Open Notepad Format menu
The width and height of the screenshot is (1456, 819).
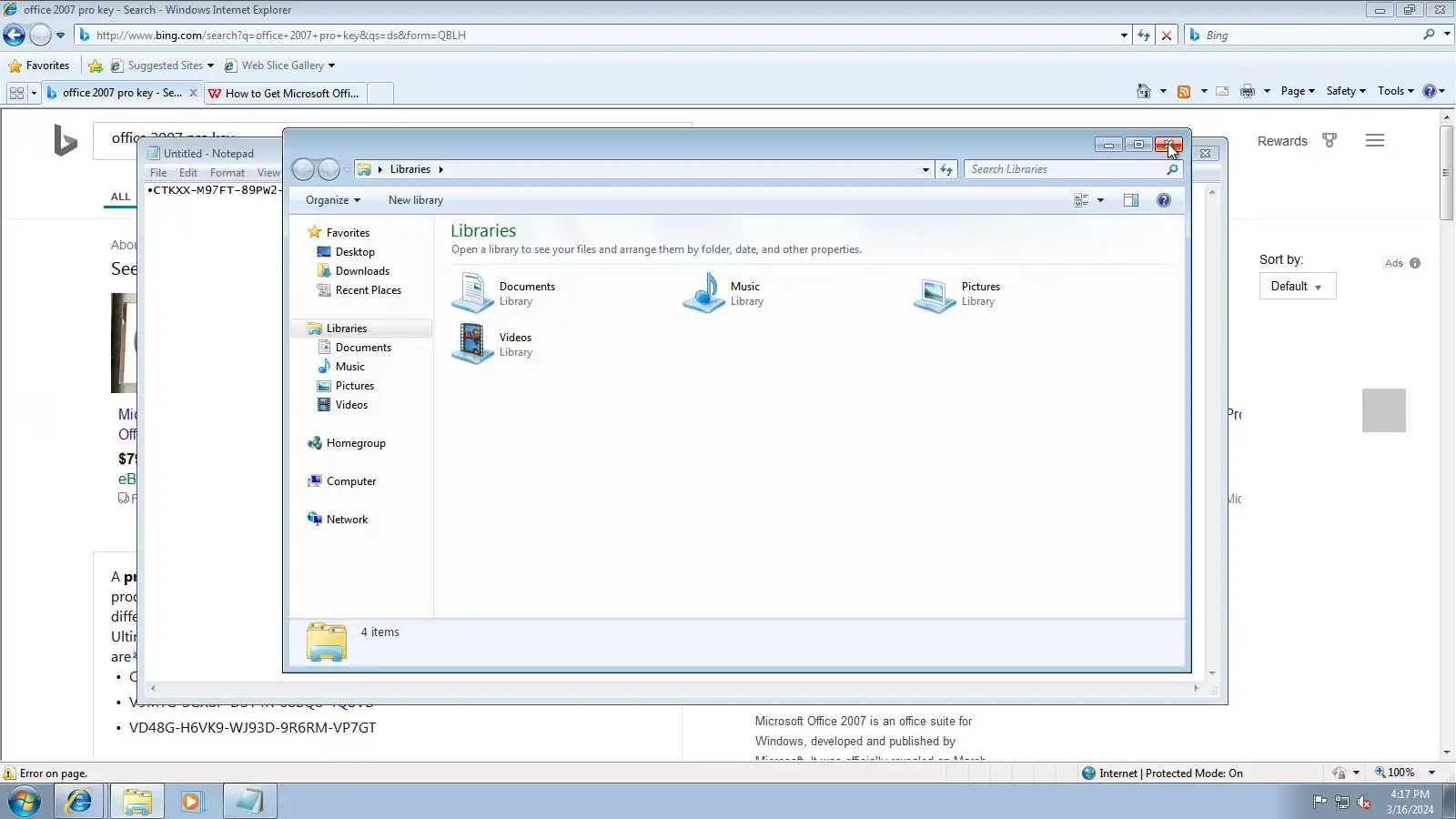(227, 173)
